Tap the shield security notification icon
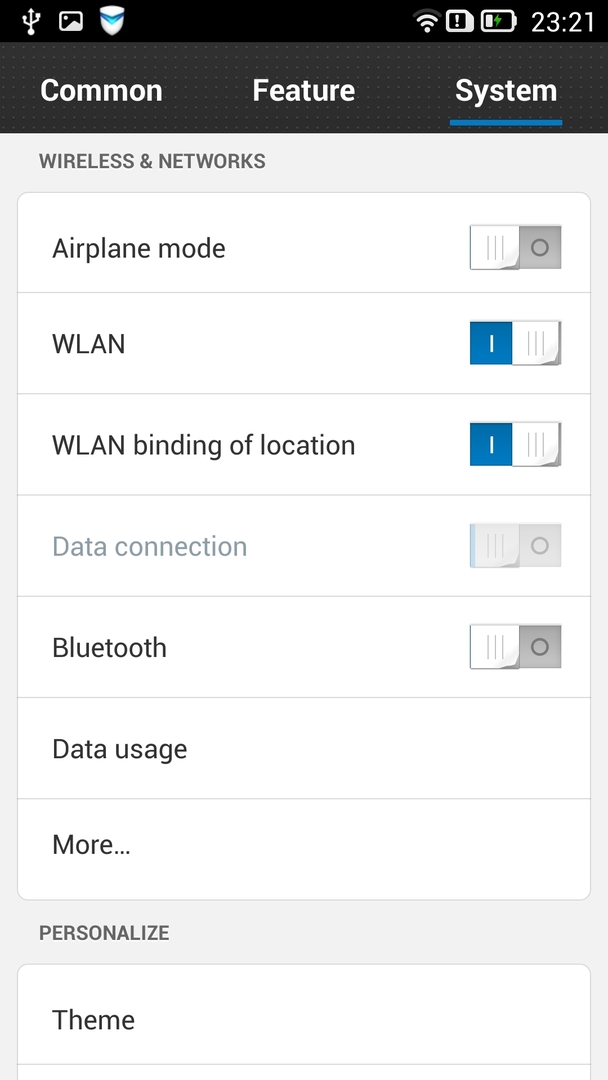Viewport: 608px width, 1080px height. 113,20
